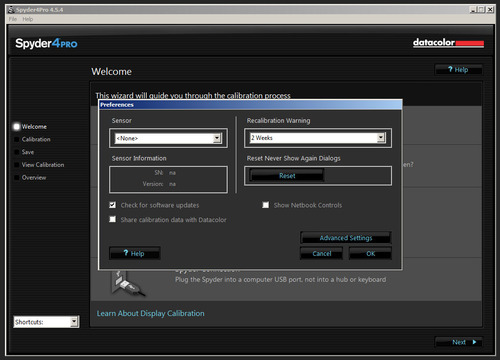Click the Sensor Information box

click(168, 180)
